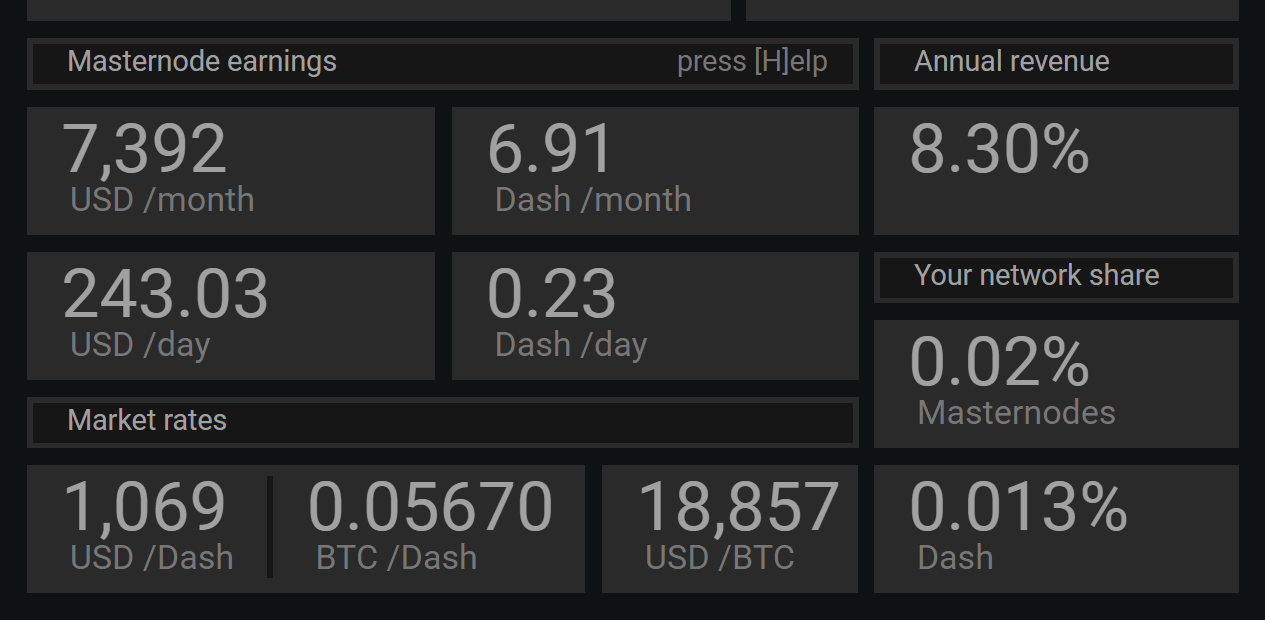The image size is (1265, 620).
Task: Click the "USD /day" unit label
Action: [x=140, y=345]
